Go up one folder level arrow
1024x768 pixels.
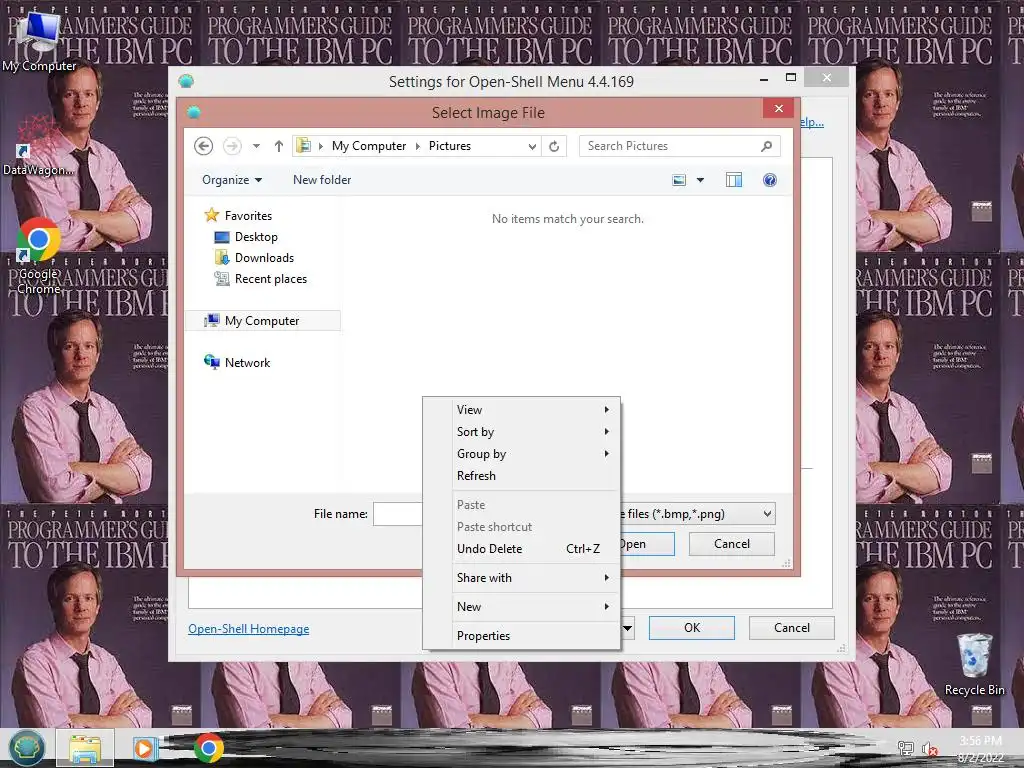(x=279, y=146)
